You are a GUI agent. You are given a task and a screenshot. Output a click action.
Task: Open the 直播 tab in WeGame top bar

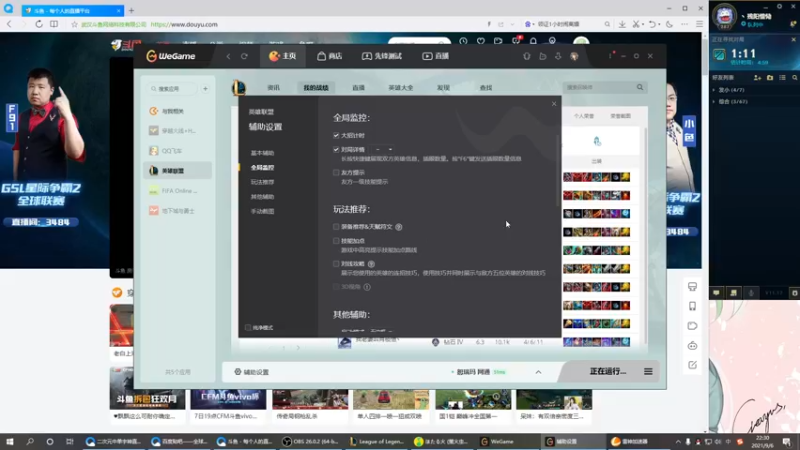[x=435, y=56]
